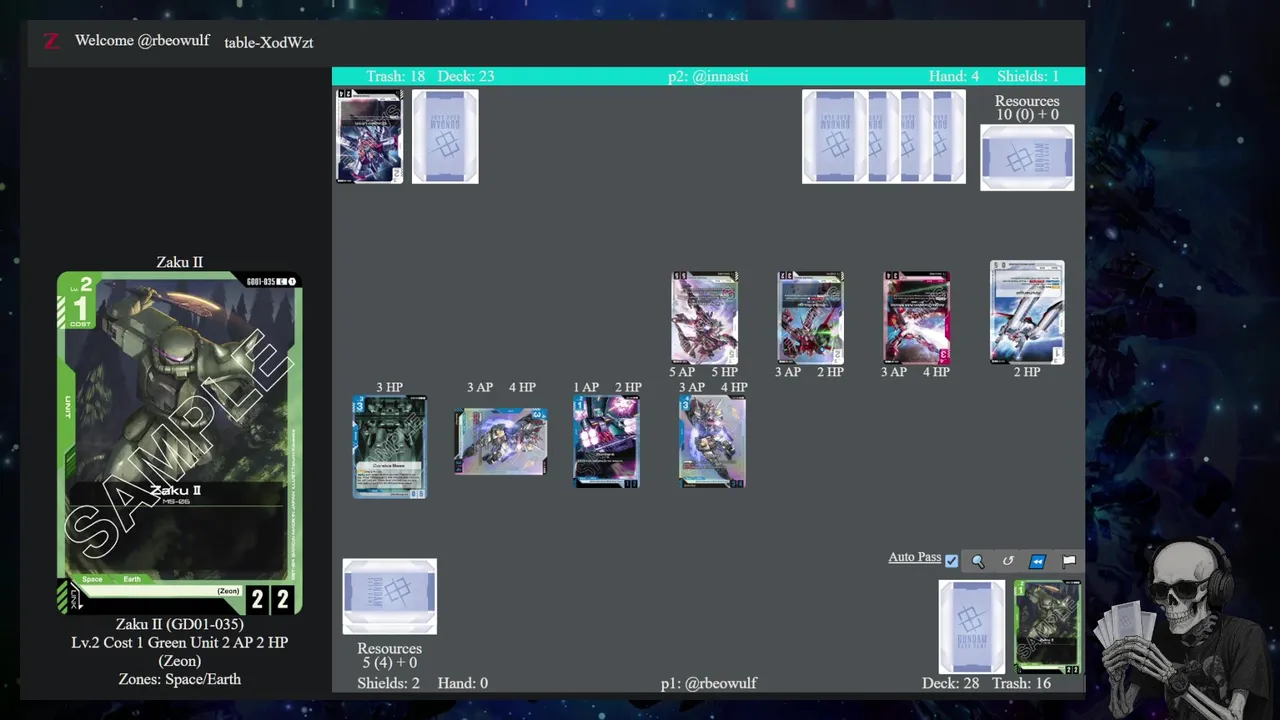Select opponent's red 3 AP 4 HP unit
1280x720 pixels.
point(916,317)
